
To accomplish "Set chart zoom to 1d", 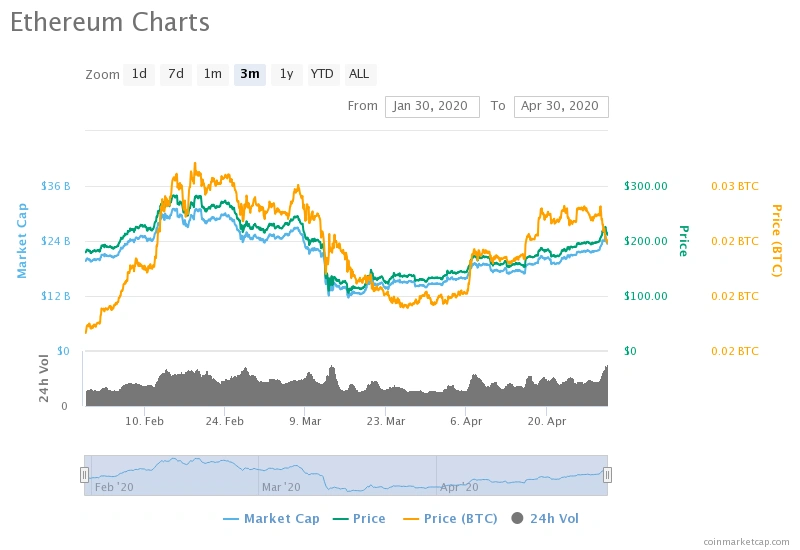I will point(139,74).
